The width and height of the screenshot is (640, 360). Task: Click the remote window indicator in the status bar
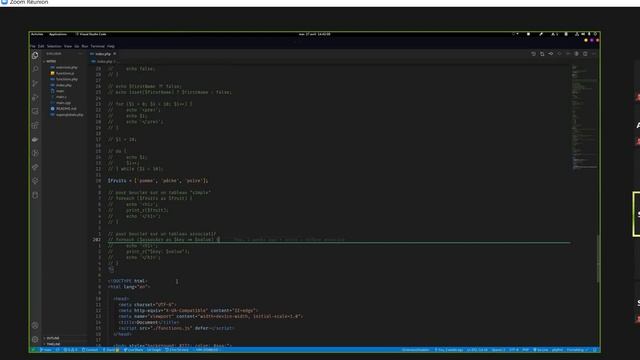pos(33,350)
